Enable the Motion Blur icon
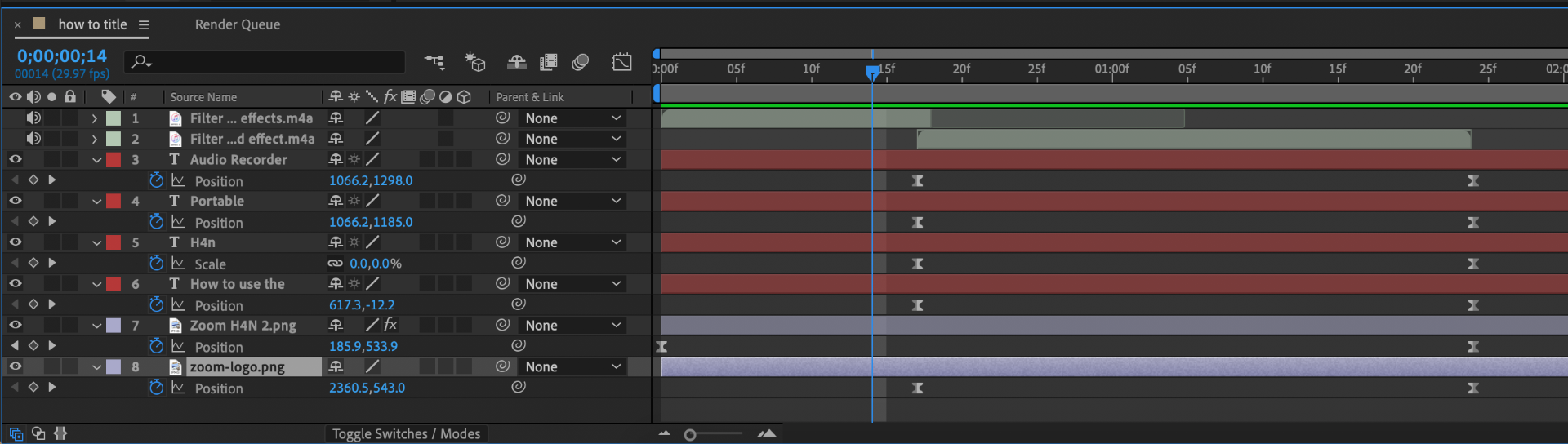Screen dimensions: 1568x444 pyautogui.click(x=581, y=62)
